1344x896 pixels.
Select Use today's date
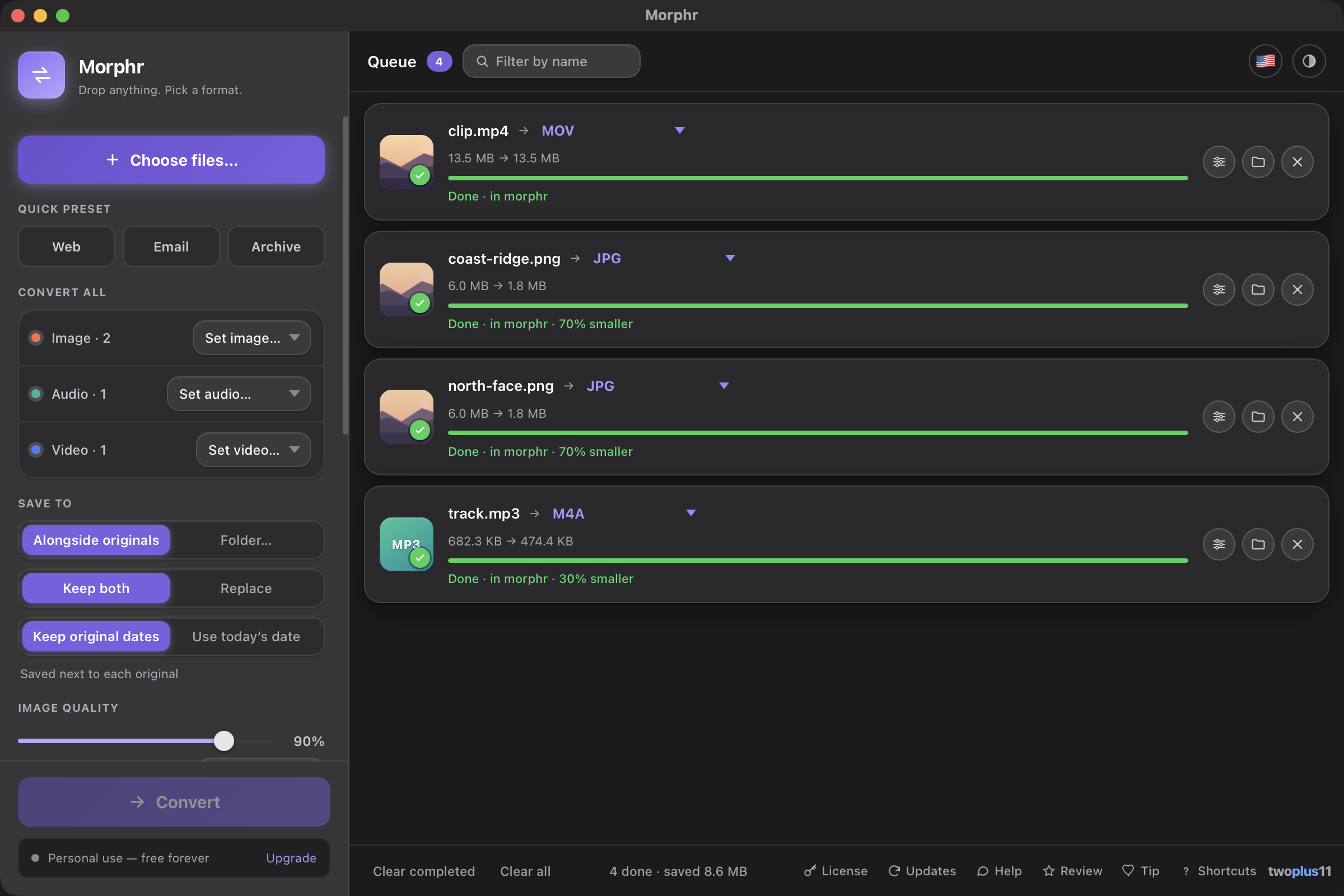246,636
